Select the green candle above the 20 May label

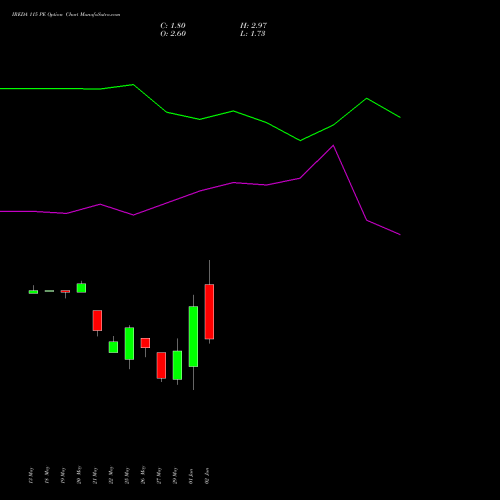81,288
